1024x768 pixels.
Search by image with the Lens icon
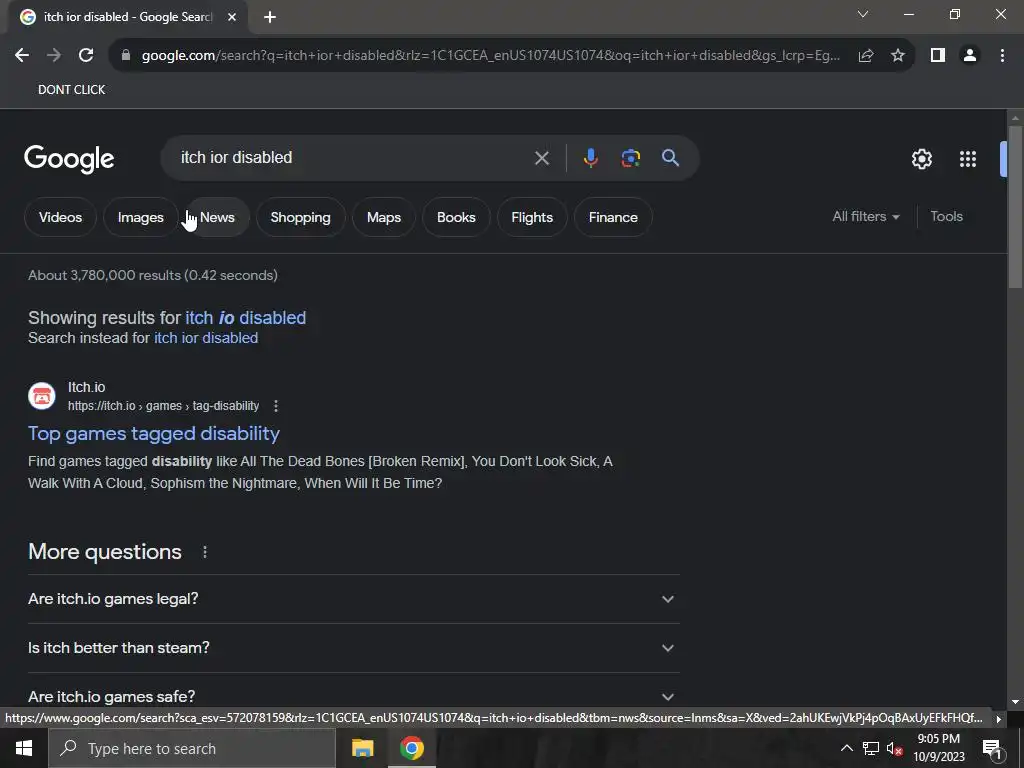point(630,158)
